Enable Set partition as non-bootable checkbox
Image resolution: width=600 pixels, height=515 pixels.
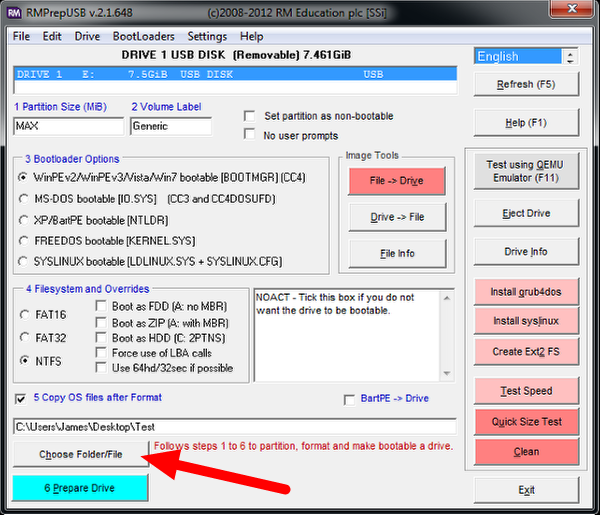pos(251,115)
